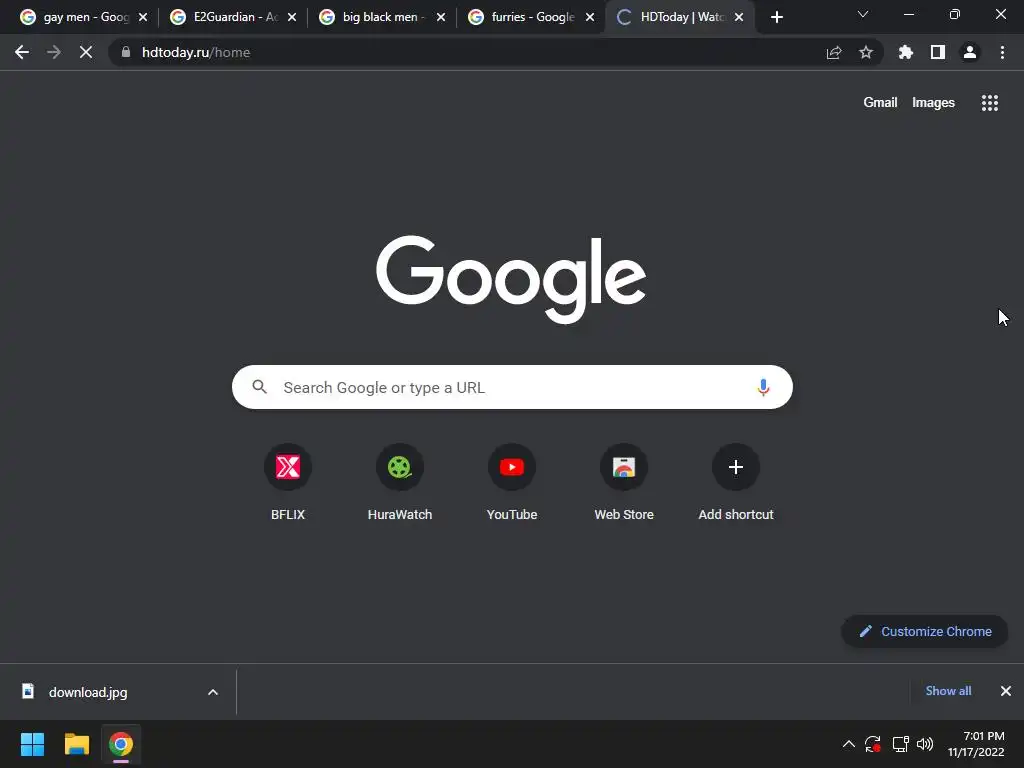1024x768 pixels.
Task: Open the YouTube shortcut
Action: pyautogui.click(x=512, y=483)
